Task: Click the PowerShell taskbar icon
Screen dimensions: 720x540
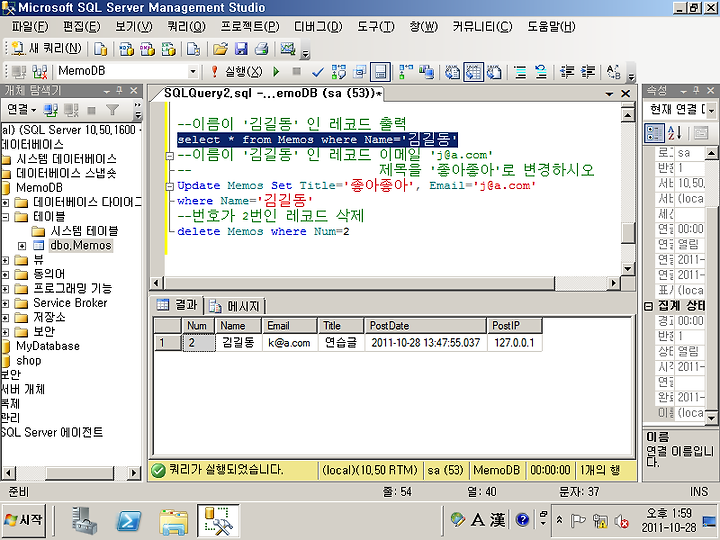Action: (128, 521)
